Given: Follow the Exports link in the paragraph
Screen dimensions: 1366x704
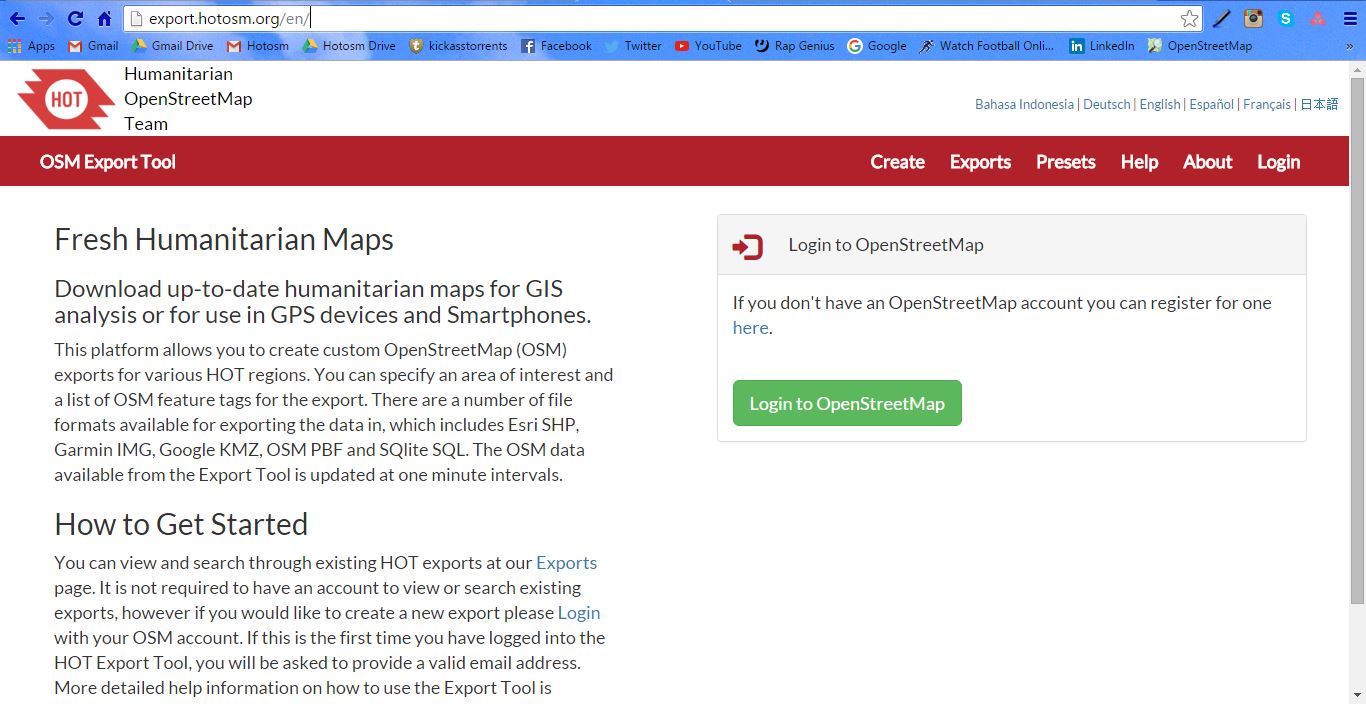Looking at the screenshot, I should [566, 563].
